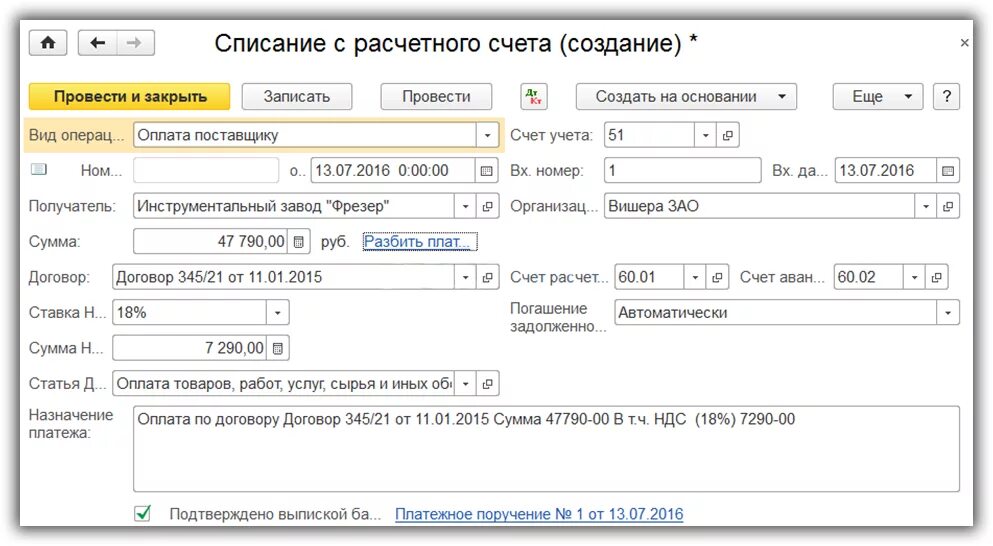Expand Погашение задолженности dropdown arrow
The width and height of the screenshot is (993, 546).
click(x=947, y=313)
